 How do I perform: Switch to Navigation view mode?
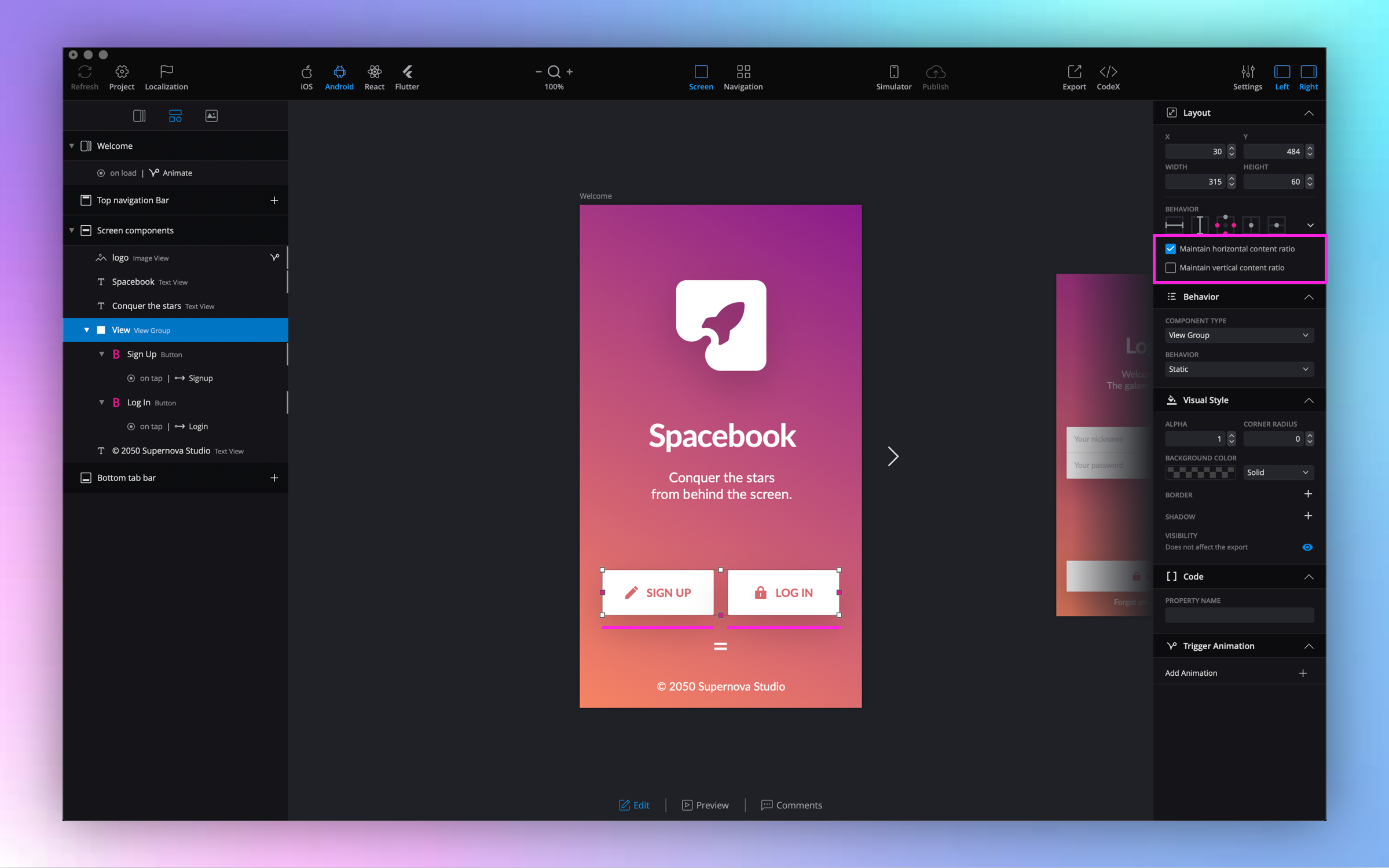(743, 72)
